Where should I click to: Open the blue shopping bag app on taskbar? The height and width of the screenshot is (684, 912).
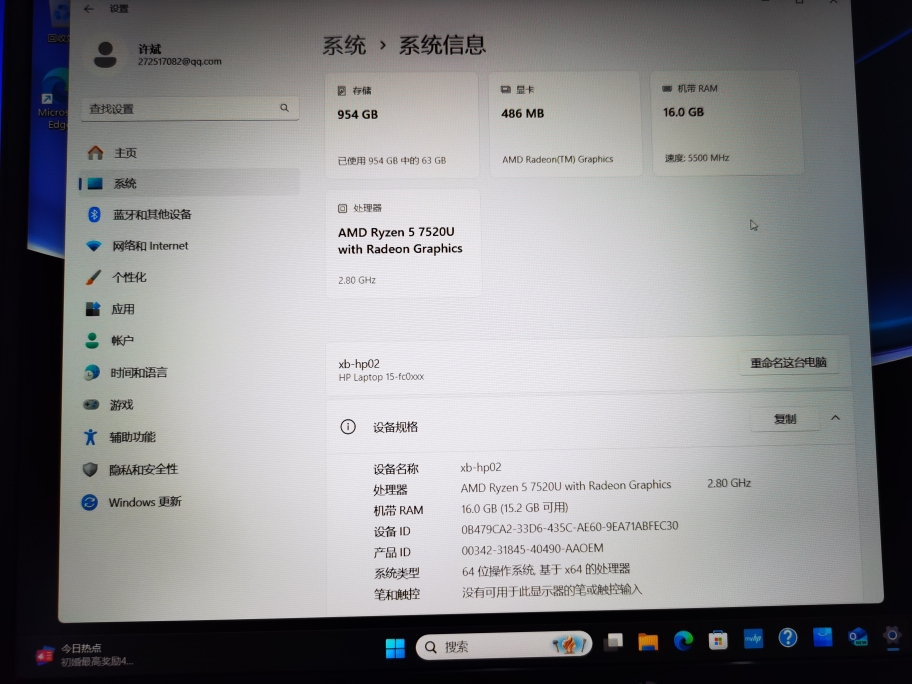point(822,637)
